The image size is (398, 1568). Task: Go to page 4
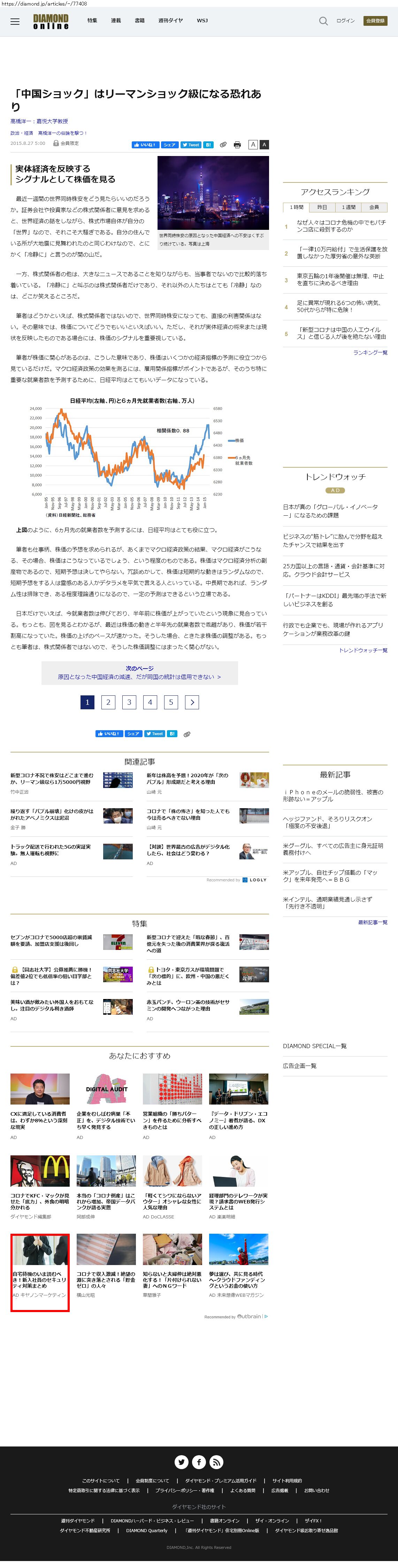(150, 702)
